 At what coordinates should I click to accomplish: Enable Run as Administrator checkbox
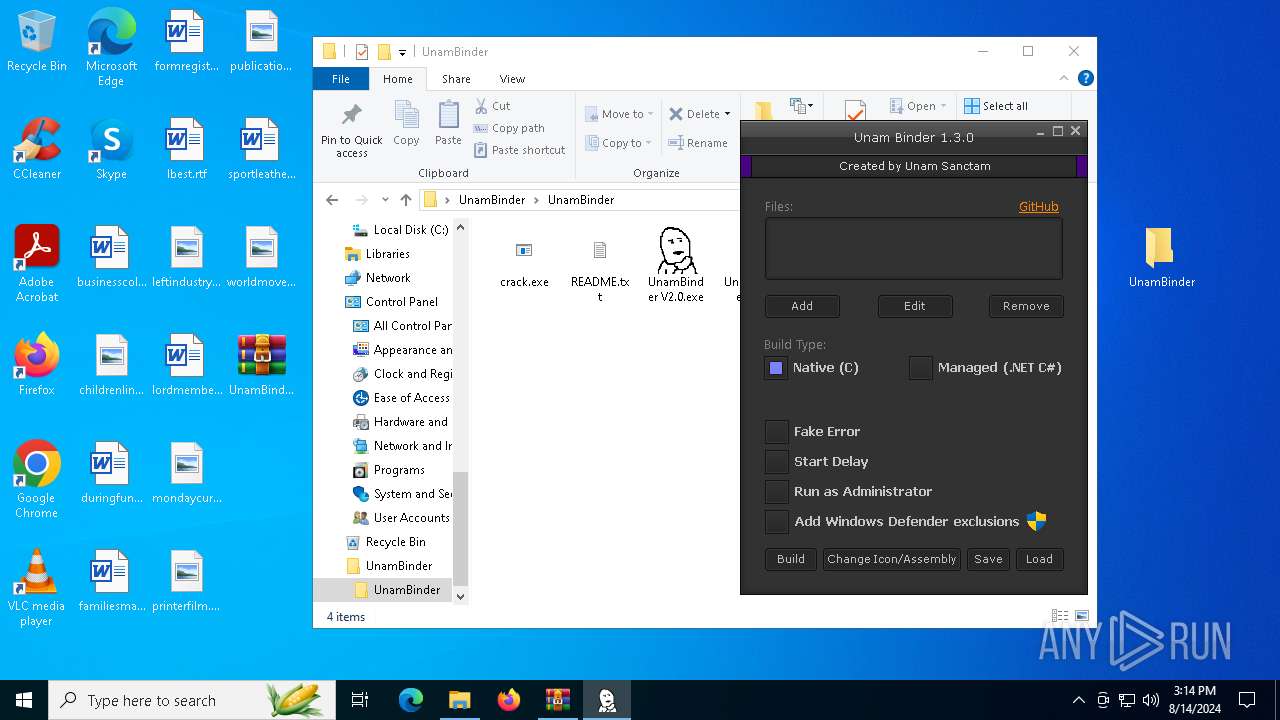tap(776, 492)
